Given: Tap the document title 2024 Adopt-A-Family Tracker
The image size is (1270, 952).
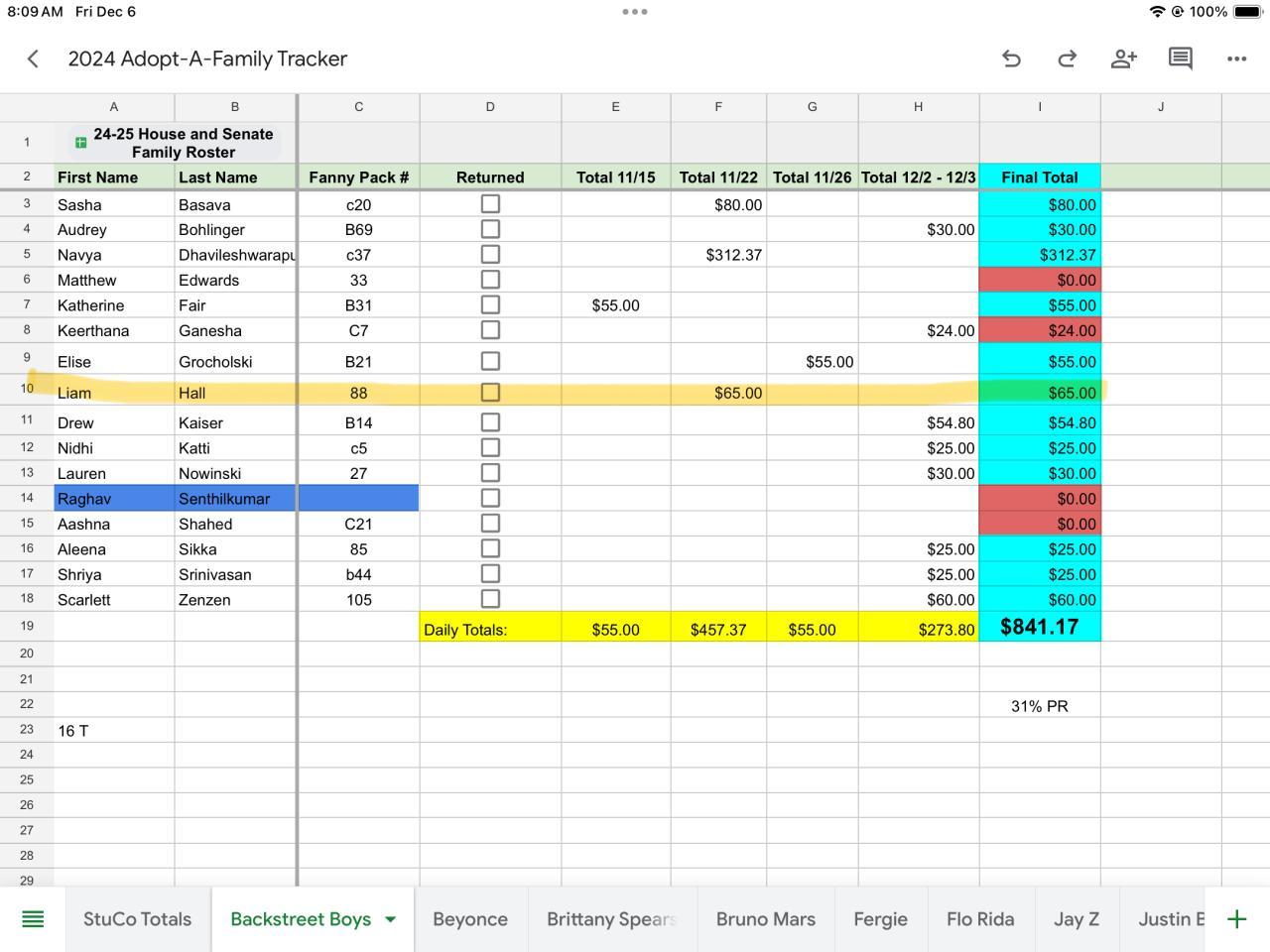Looking at the screenshot, I should point(207,59).
